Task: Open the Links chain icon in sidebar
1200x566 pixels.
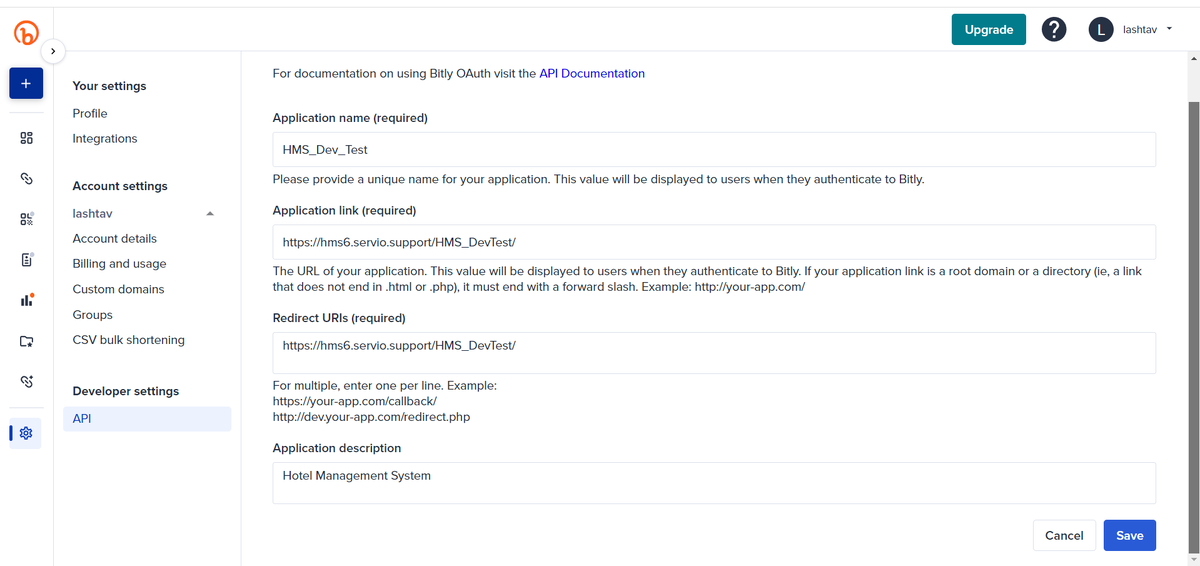Action: [x=27, y=178]
